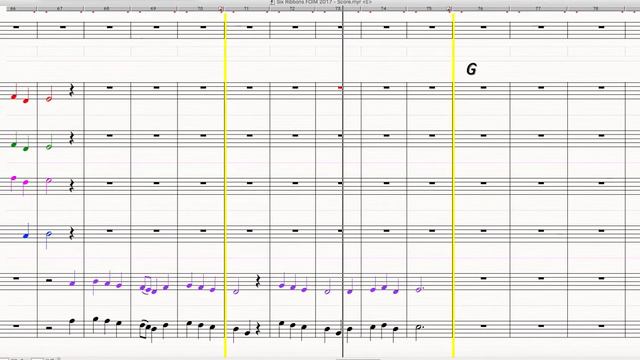Image resolution: width=640 pixels, height=360 pixels.
Task: Click measure number 77 in the ruler
Action: point(538,9)
